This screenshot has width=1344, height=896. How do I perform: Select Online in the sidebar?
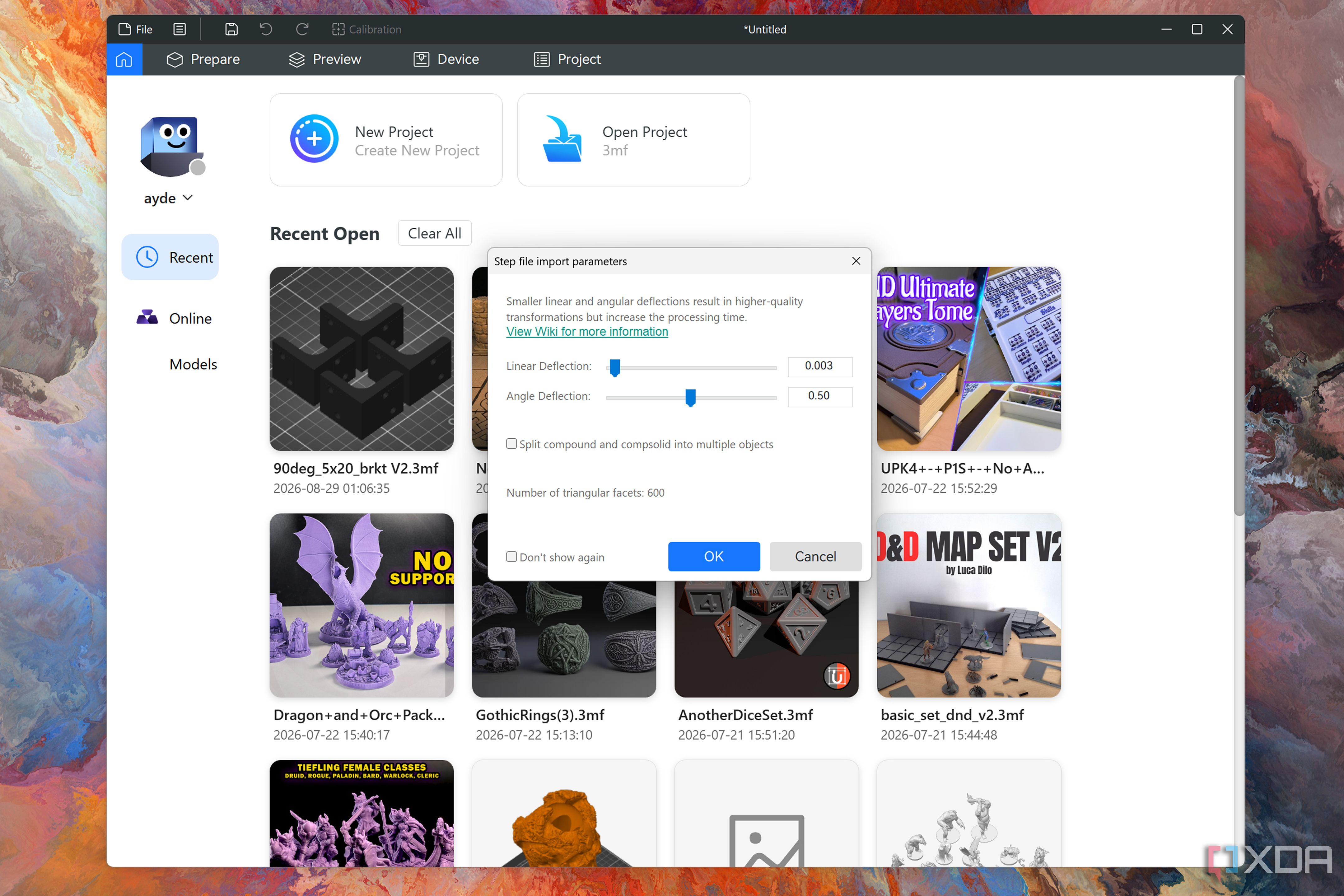click(x=174, y=318)
